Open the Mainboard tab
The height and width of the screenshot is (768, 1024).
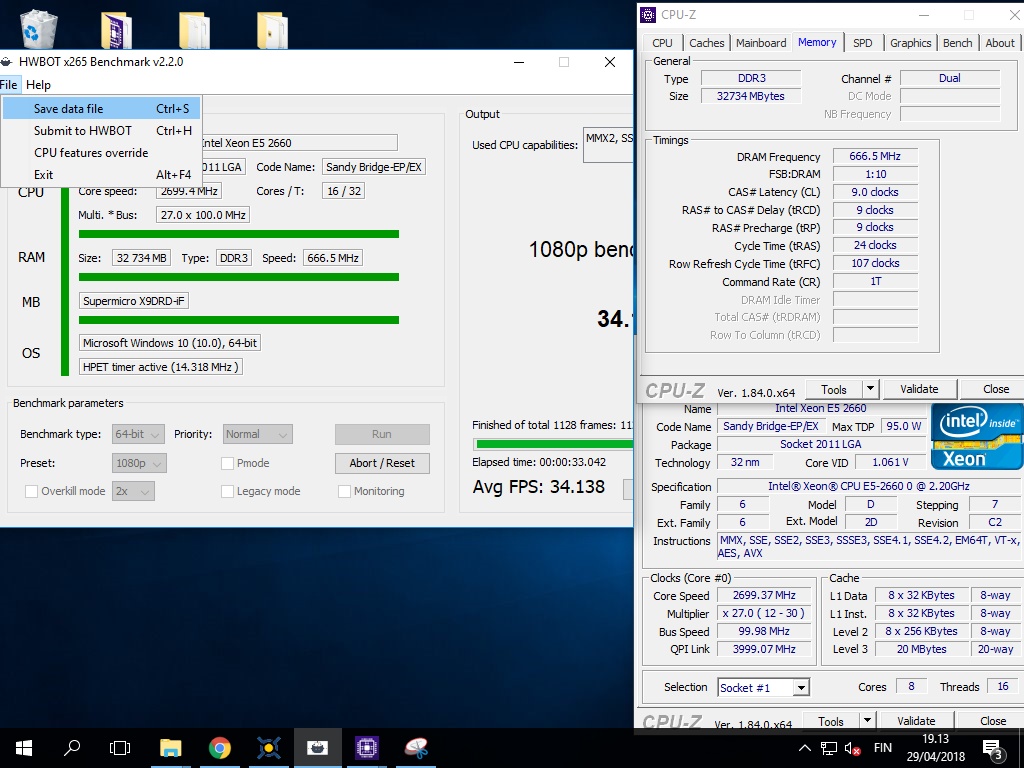point(761,43)
